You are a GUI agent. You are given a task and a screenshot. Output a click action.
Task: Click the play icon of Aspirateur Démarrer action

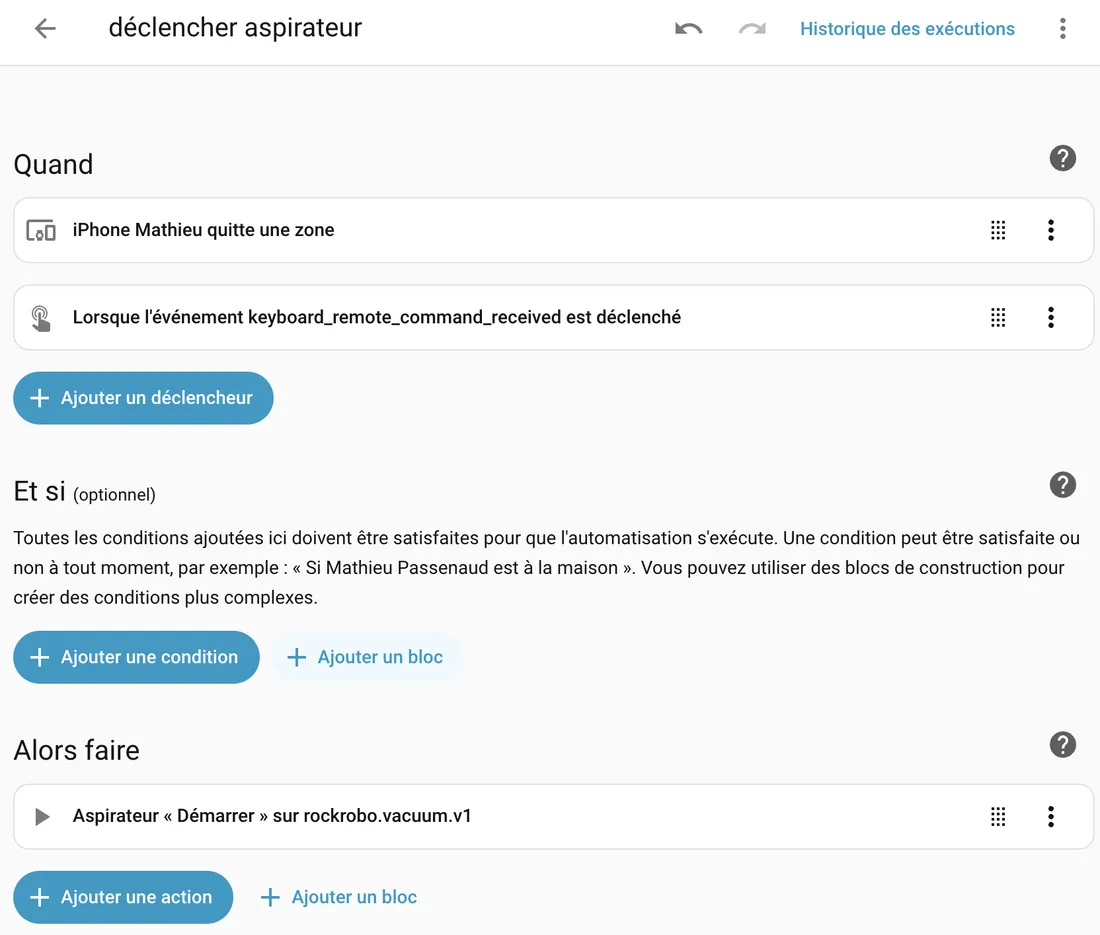pyautogui.click(x=42, y=816)
